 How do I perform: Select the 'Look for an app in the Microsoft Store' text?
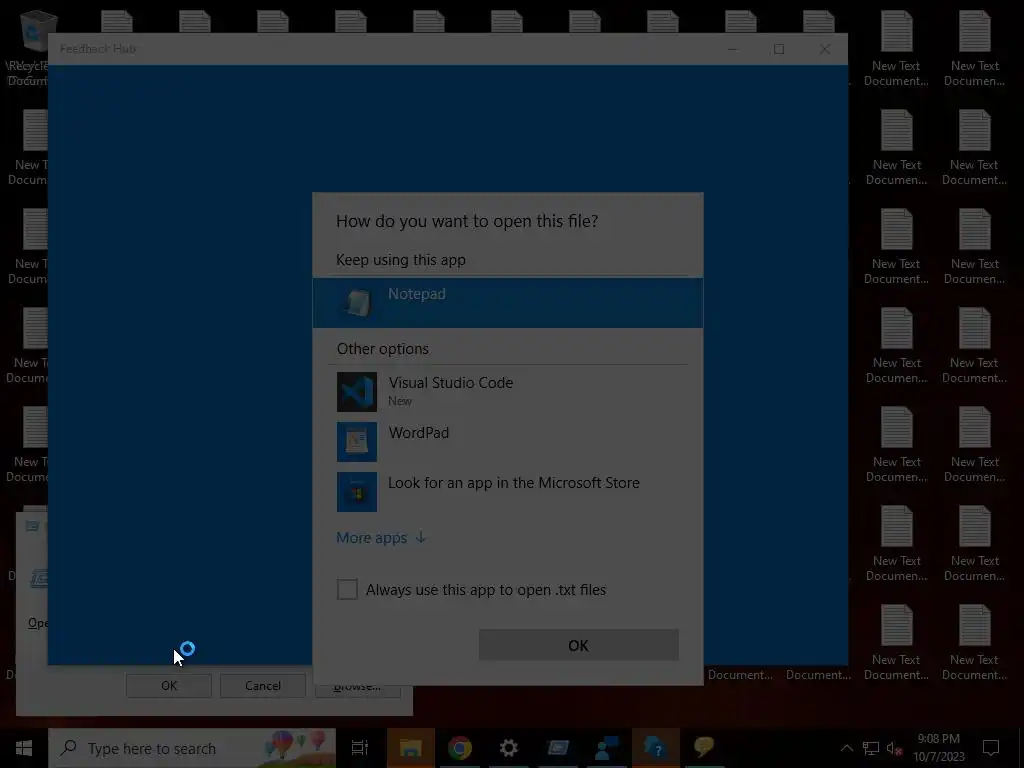click(x=514, y=483)
